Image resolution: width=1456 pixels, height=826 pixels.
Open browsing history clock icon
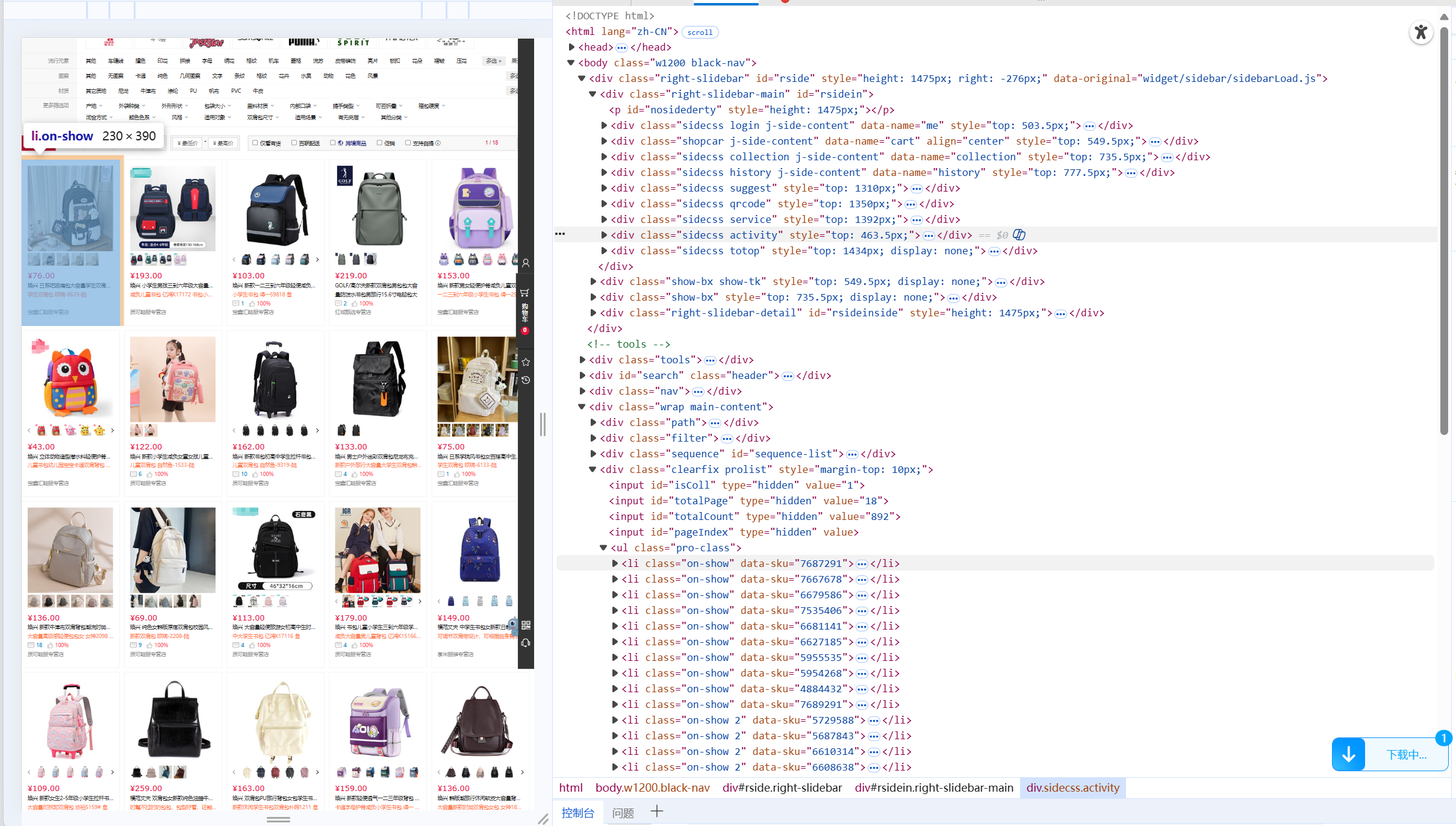[526, 380]
